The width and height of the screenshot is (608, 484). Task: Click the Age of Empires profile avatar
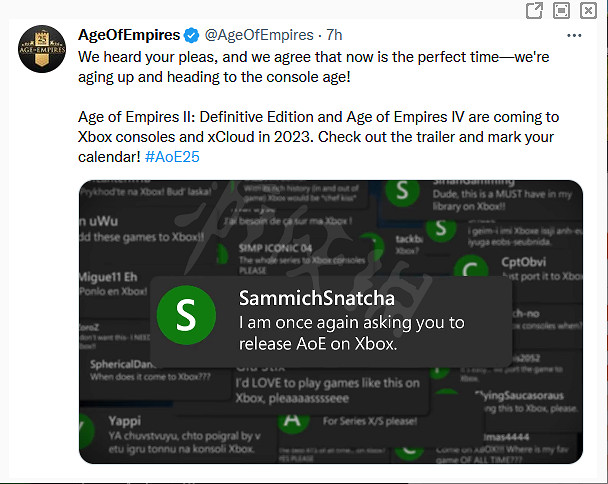click(x=40, y=49)
